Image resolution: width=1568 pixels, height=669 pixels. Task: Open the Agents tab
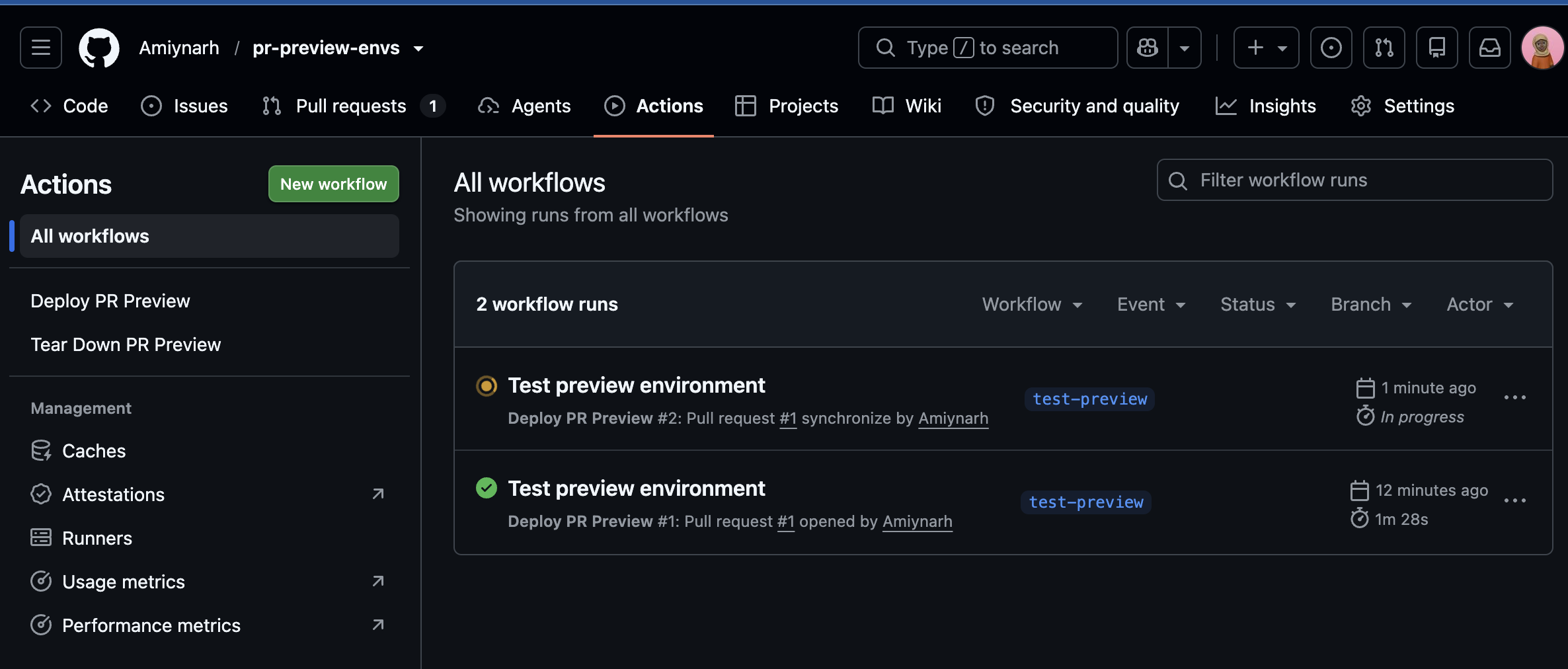[x=524, y=106]
